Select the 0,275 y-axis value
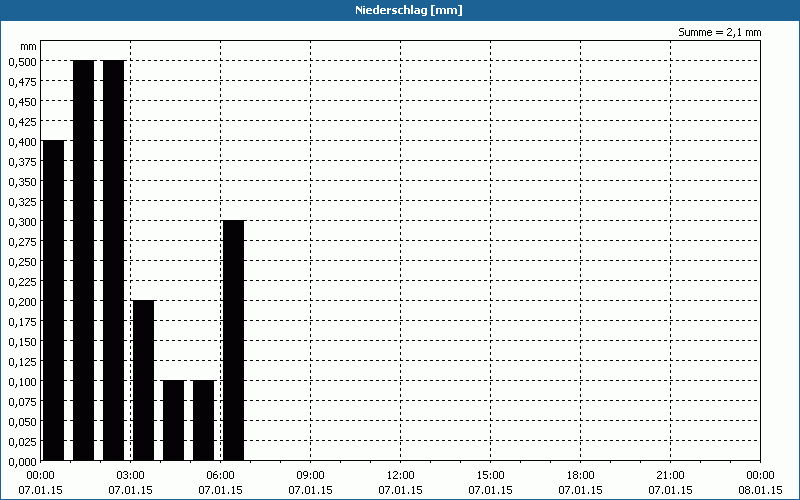800x500 pixels. [x=23, y=241]
